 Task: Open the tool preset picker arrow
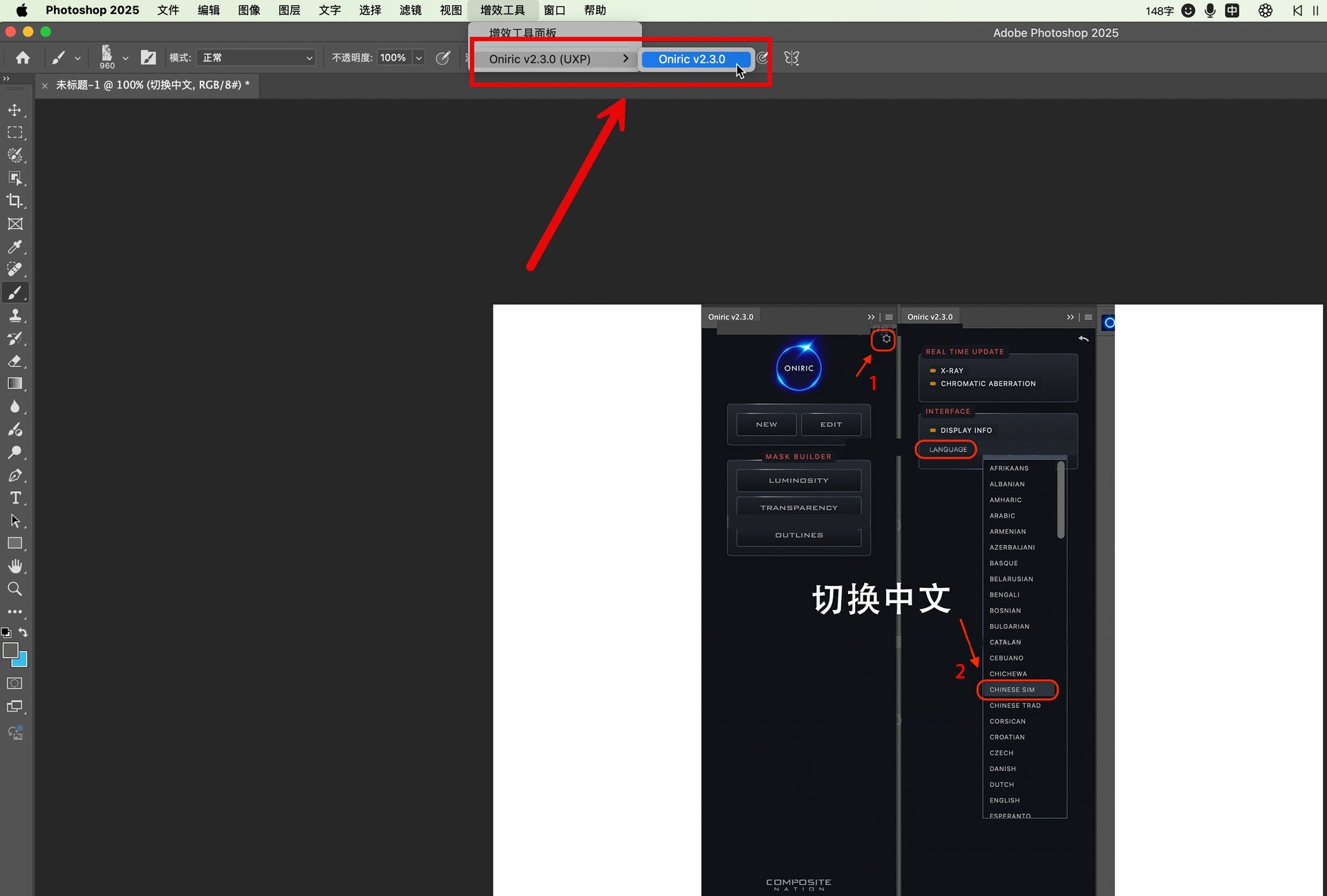tap(77, 59)
